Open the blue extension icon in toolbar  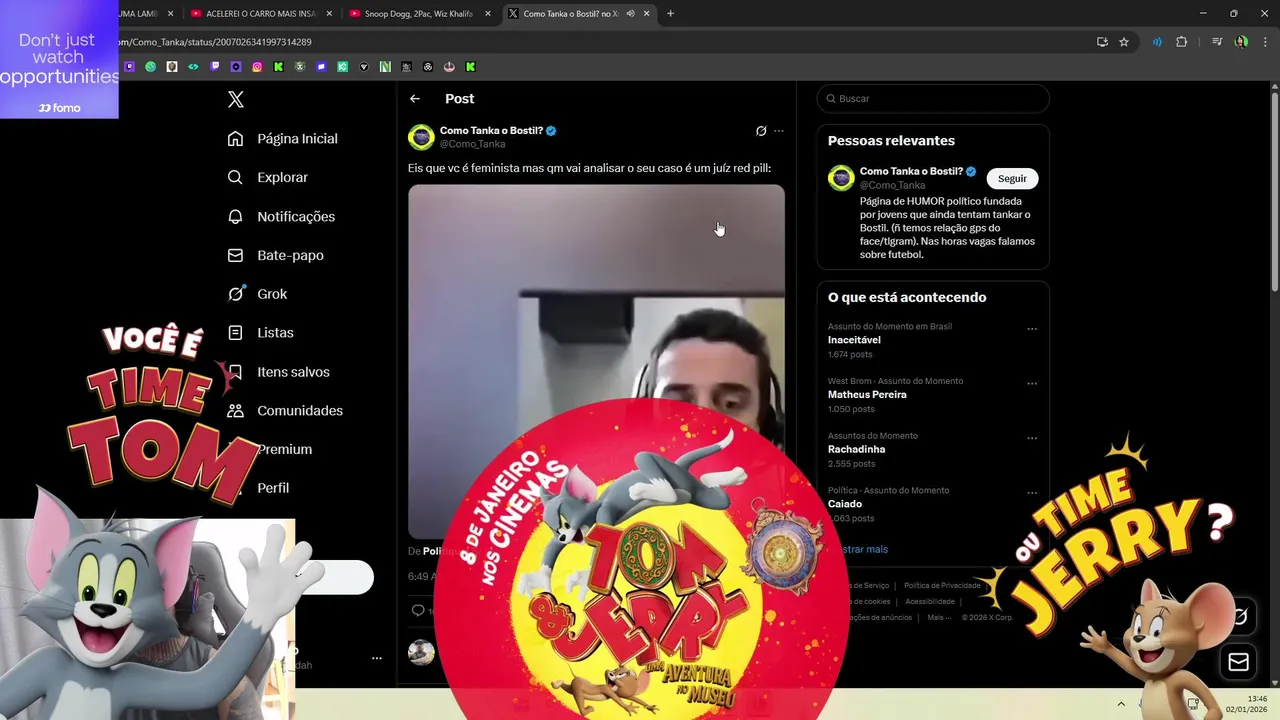click(1157, 42)
